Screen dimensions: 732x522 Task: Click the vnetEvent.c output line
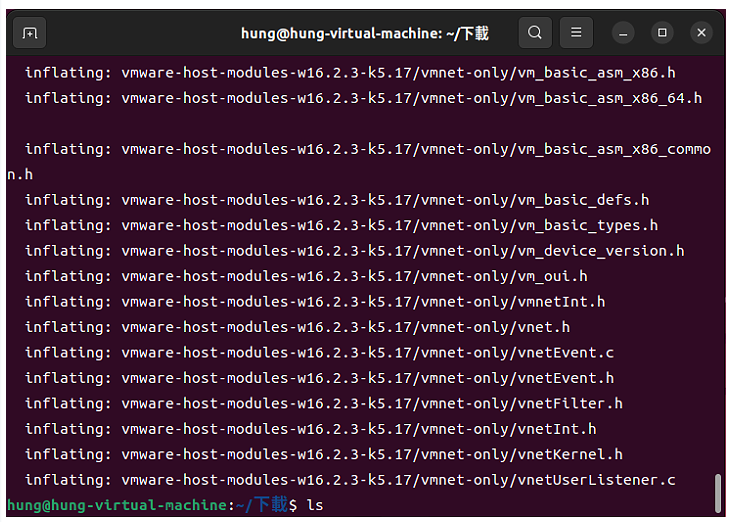[x=319, y=353]
